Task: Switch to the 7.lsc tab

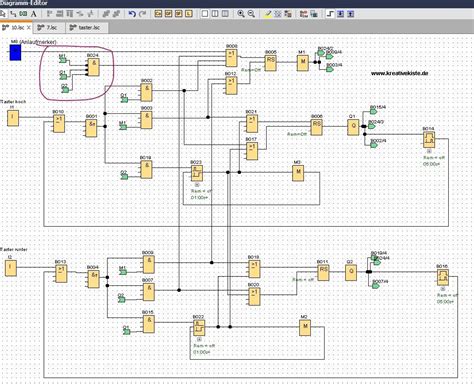Action: pyautogui.click(x=47, y=28)
